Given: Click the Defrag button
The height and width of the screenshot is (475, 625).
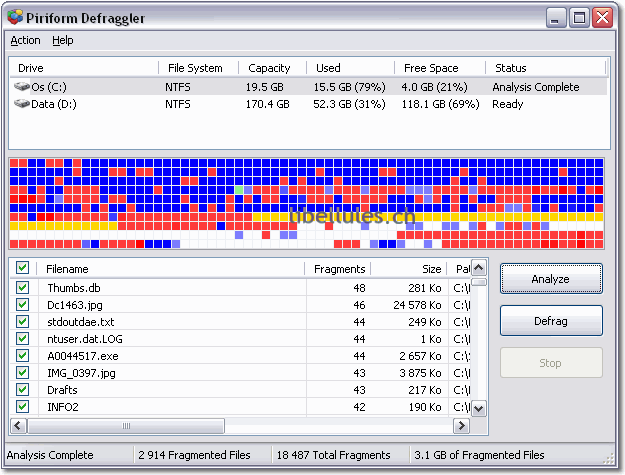Looking at the screenshot, I should coord(551,321).
